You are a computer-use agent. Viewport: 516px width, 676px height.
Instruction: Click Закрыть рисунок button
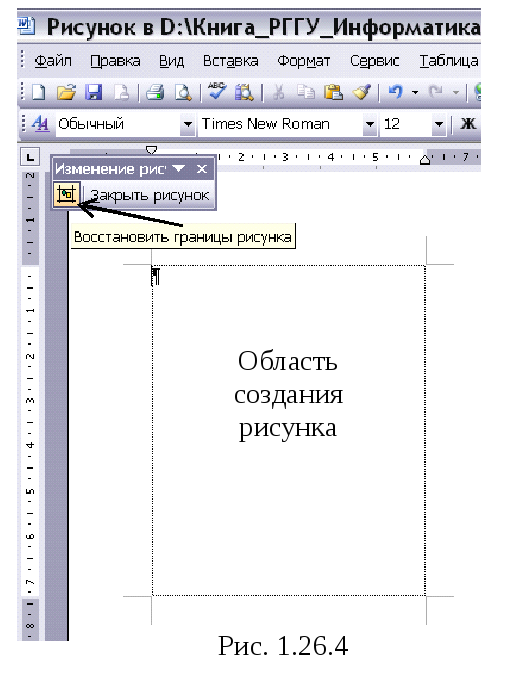click(149, 195)
